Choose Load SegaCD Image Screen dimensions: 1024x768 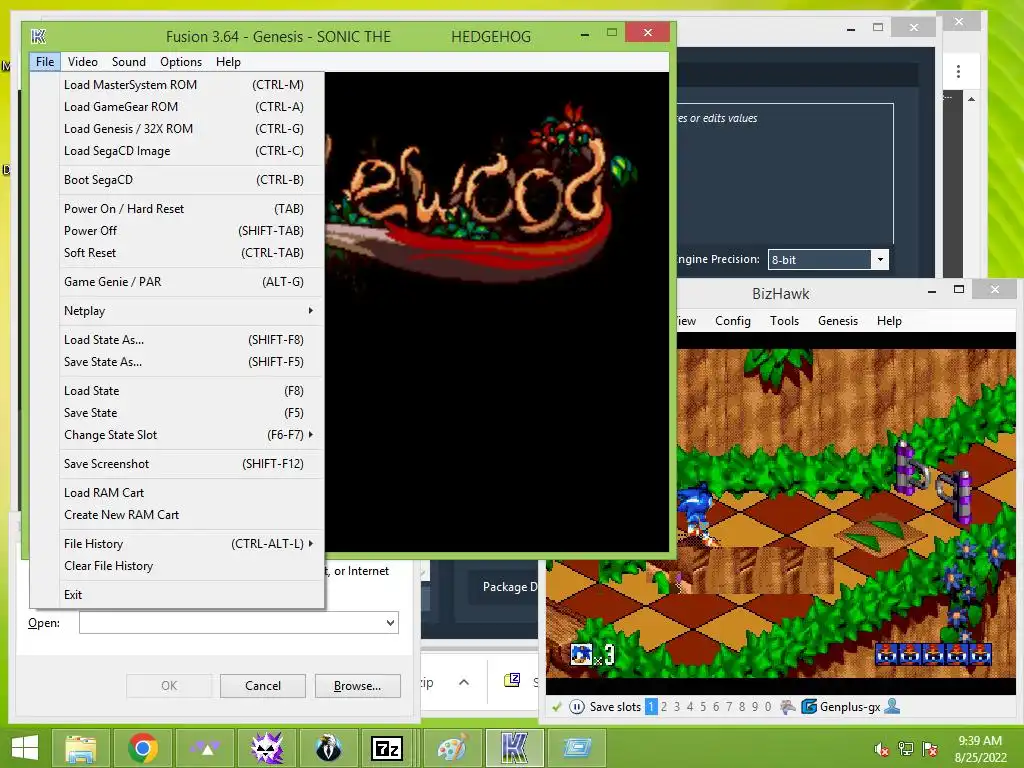189,151
